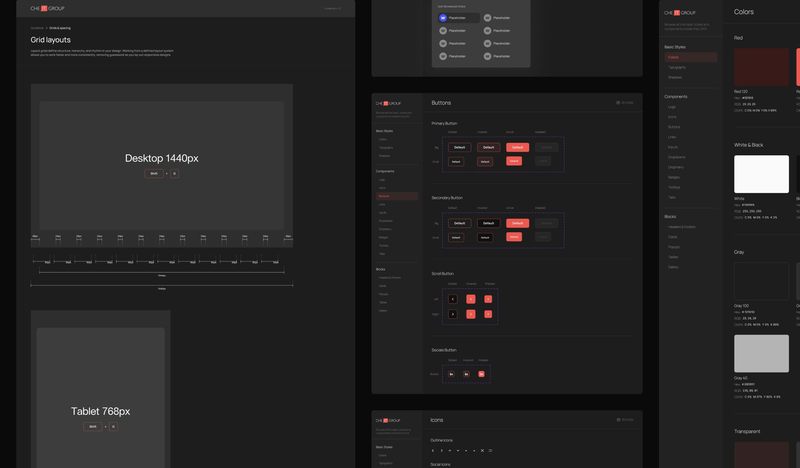Image resolution: width=800 pixels, height=468 pixels.
Task: Click the pressed red LinkedIn socials button
Action: click(x=481, y=374)
